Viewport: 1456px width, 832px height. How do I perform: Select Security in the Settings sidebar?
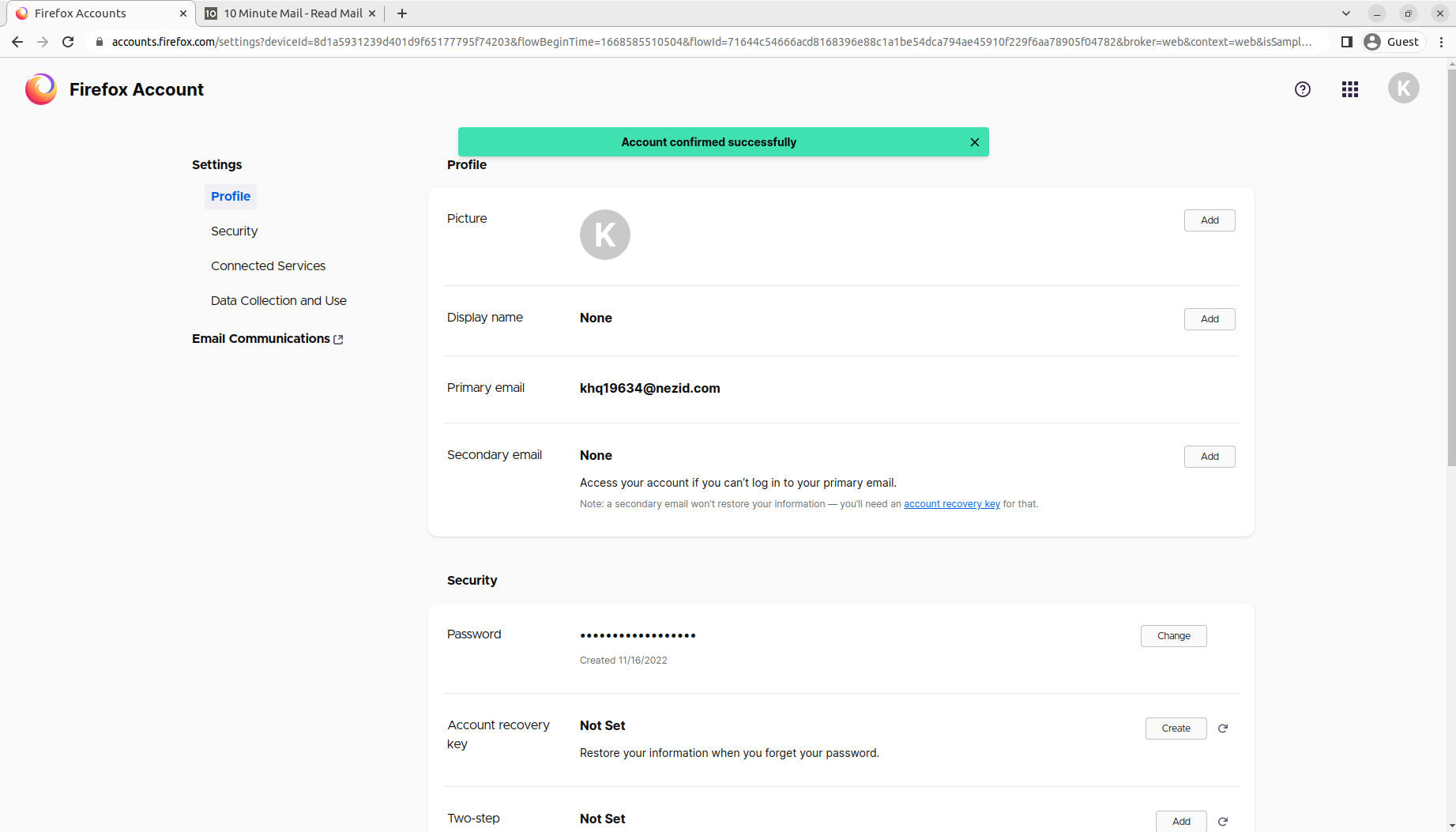(234, 231)
